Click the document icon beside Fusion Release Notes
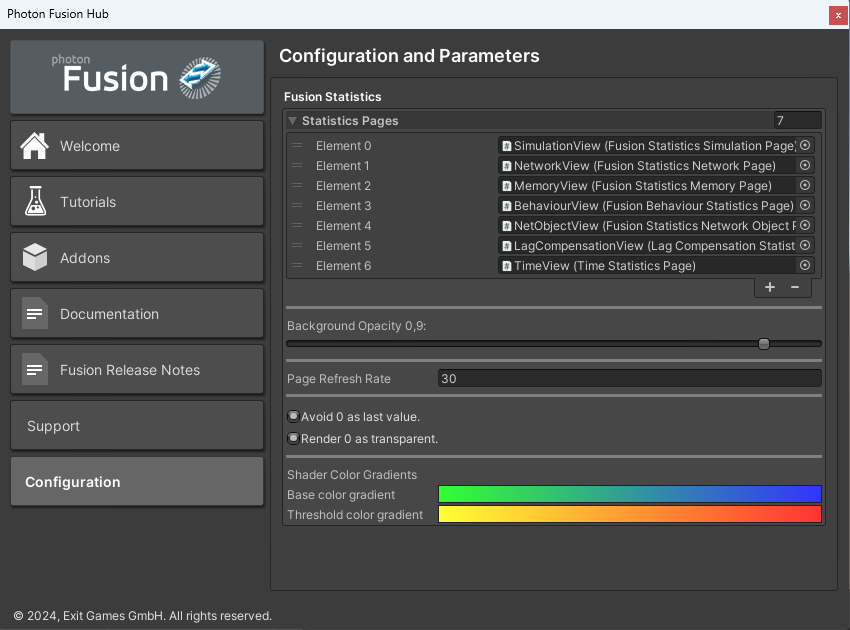 click(x=35, y=369)
